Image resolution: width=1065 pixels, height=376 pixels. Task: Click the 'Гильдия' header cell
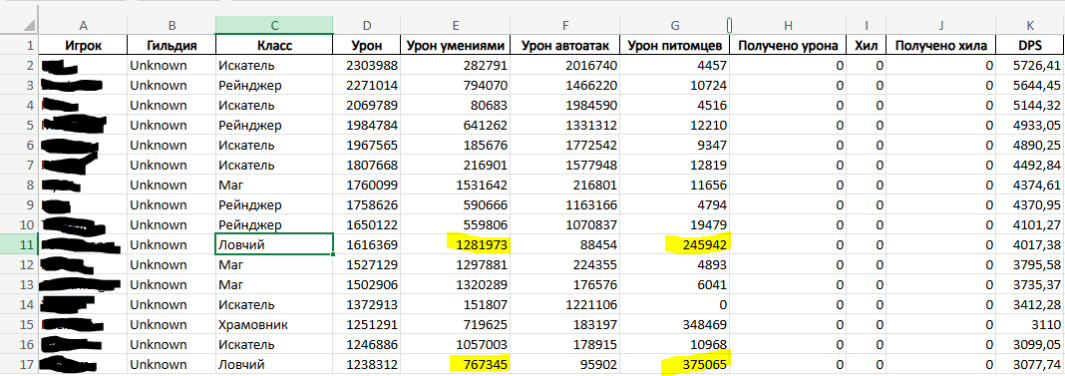[172, 45]
